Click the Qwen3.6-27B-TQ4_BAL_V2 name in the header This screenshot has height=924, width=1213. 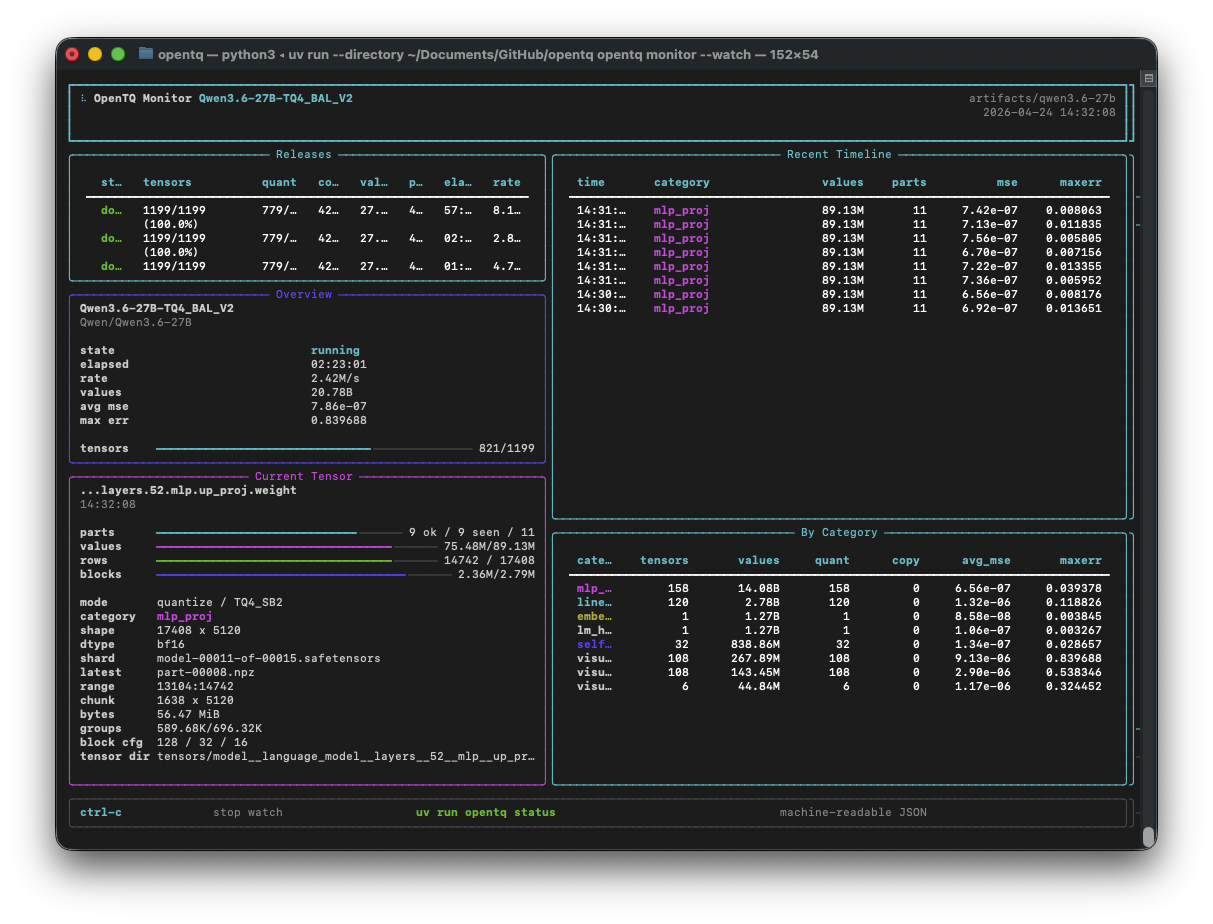tap(276, 99)
